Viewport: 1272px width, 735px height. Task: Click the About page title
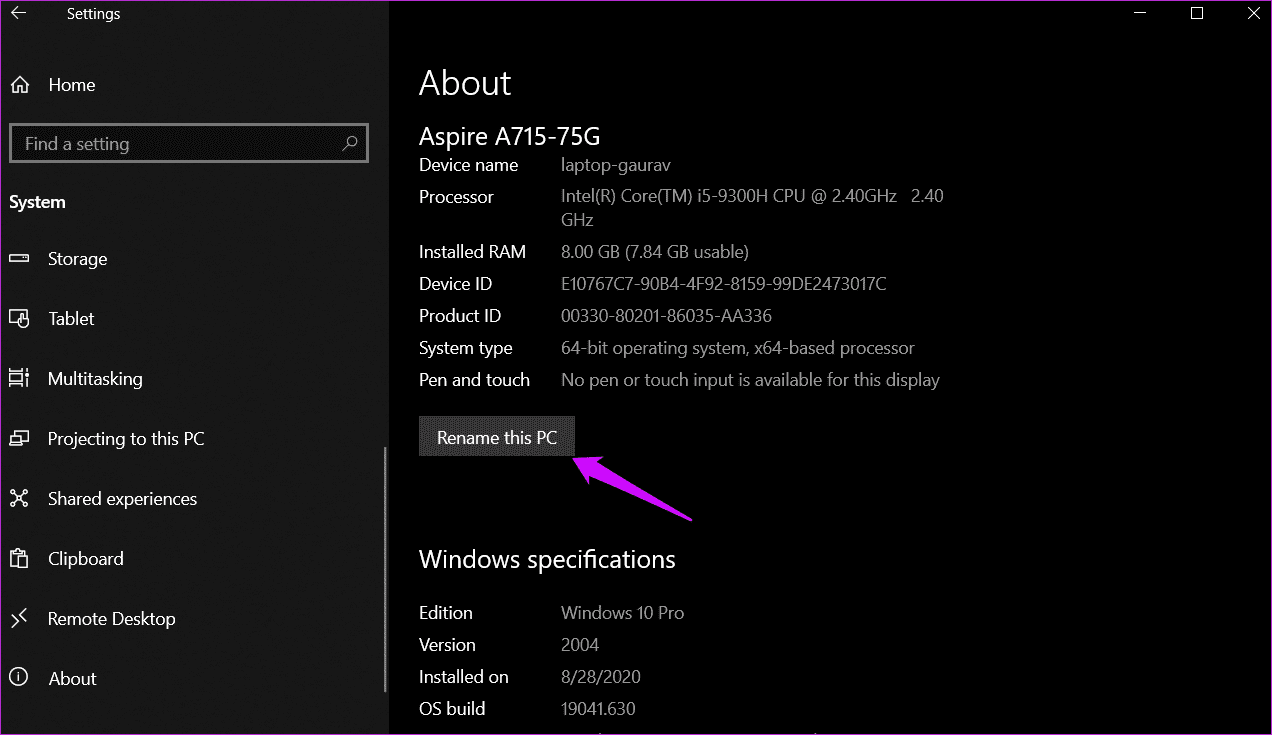(x=465, y=83)
